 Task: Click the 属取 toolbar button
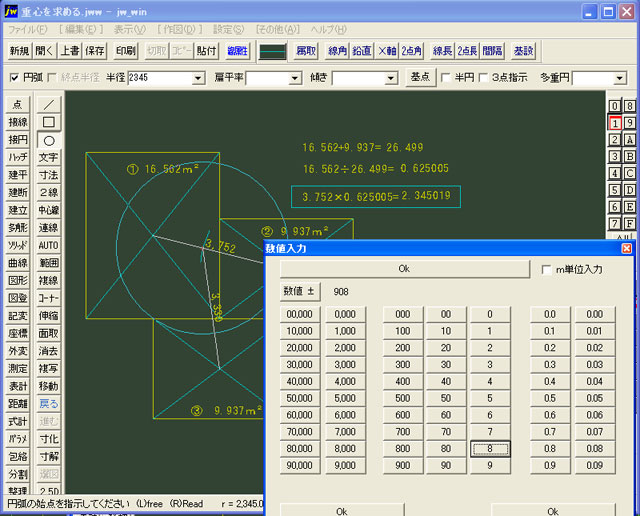(306, 51)
